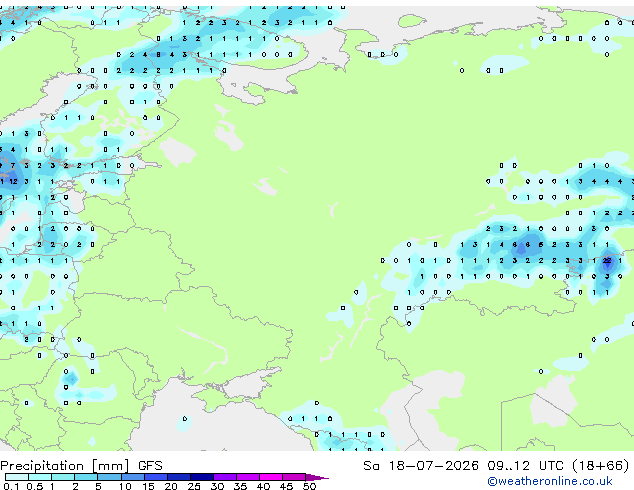
Task: Click the dark navy swatch between 25 and 30
Action: [x=201, y=477]
